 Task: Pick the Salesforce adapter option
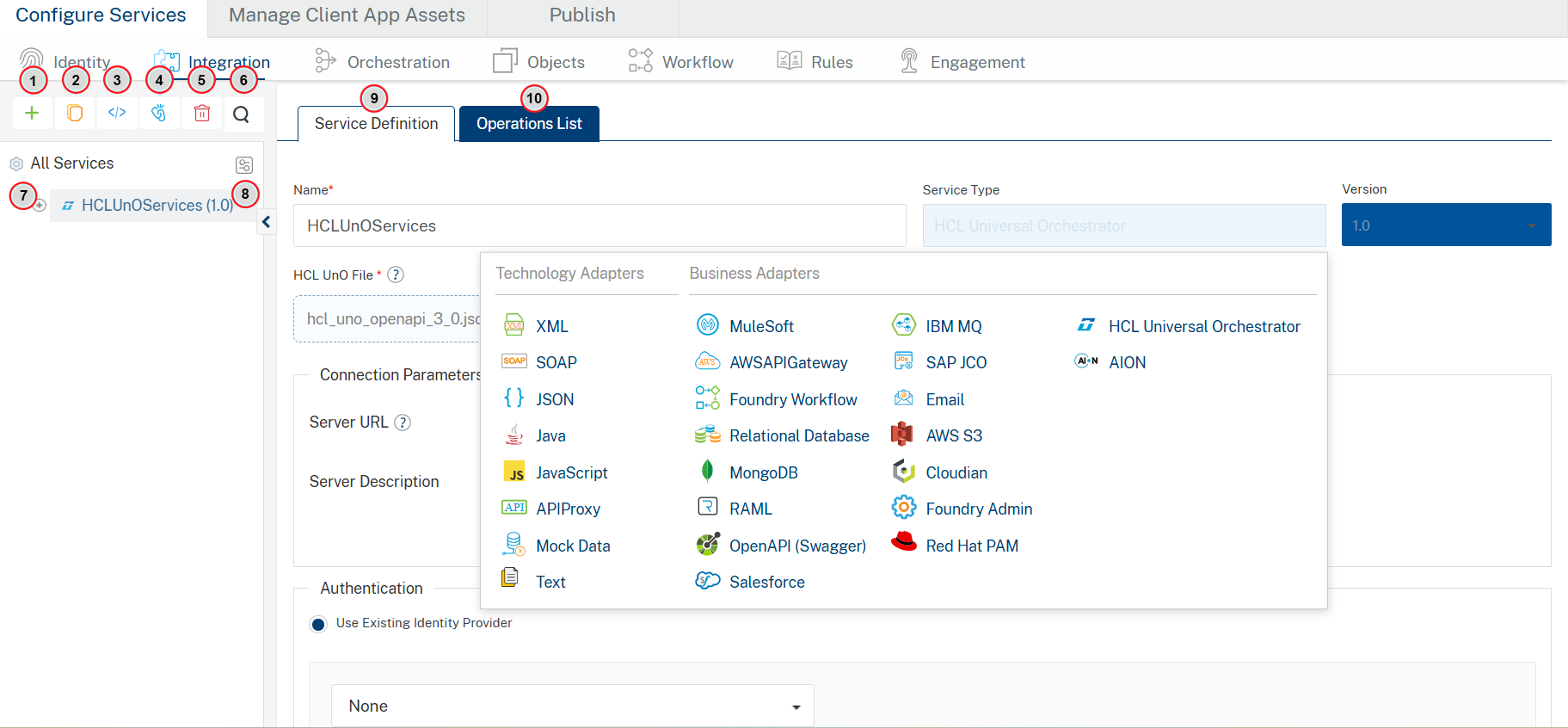[x=766, y=582]
